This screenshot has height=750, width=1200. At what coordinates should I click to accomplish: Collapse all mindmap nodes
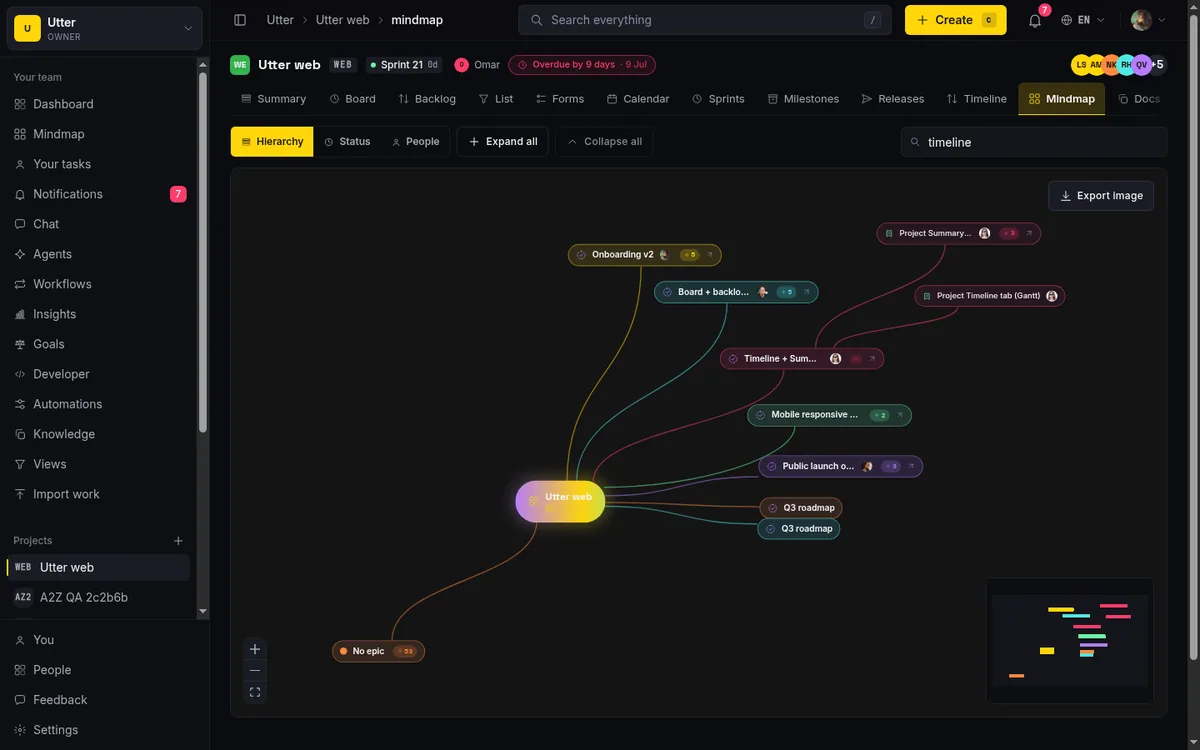click(x=605, y=142)
